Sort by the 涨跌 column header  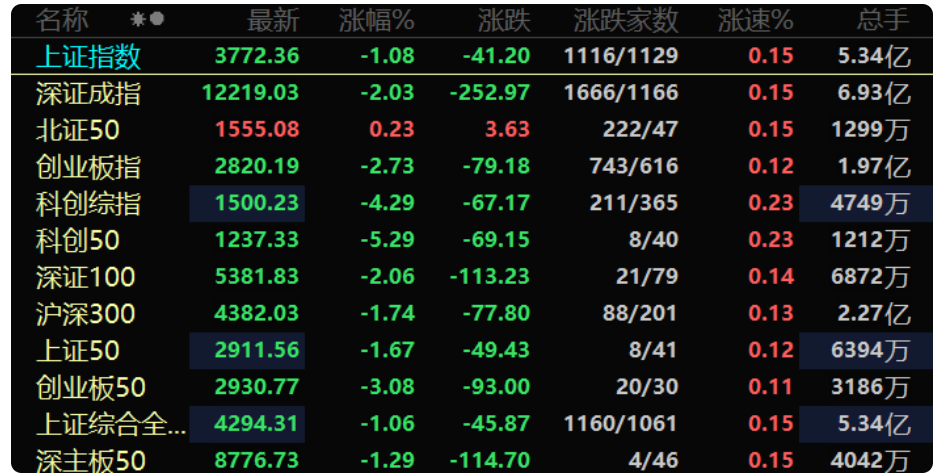click(x=504, y=20)
